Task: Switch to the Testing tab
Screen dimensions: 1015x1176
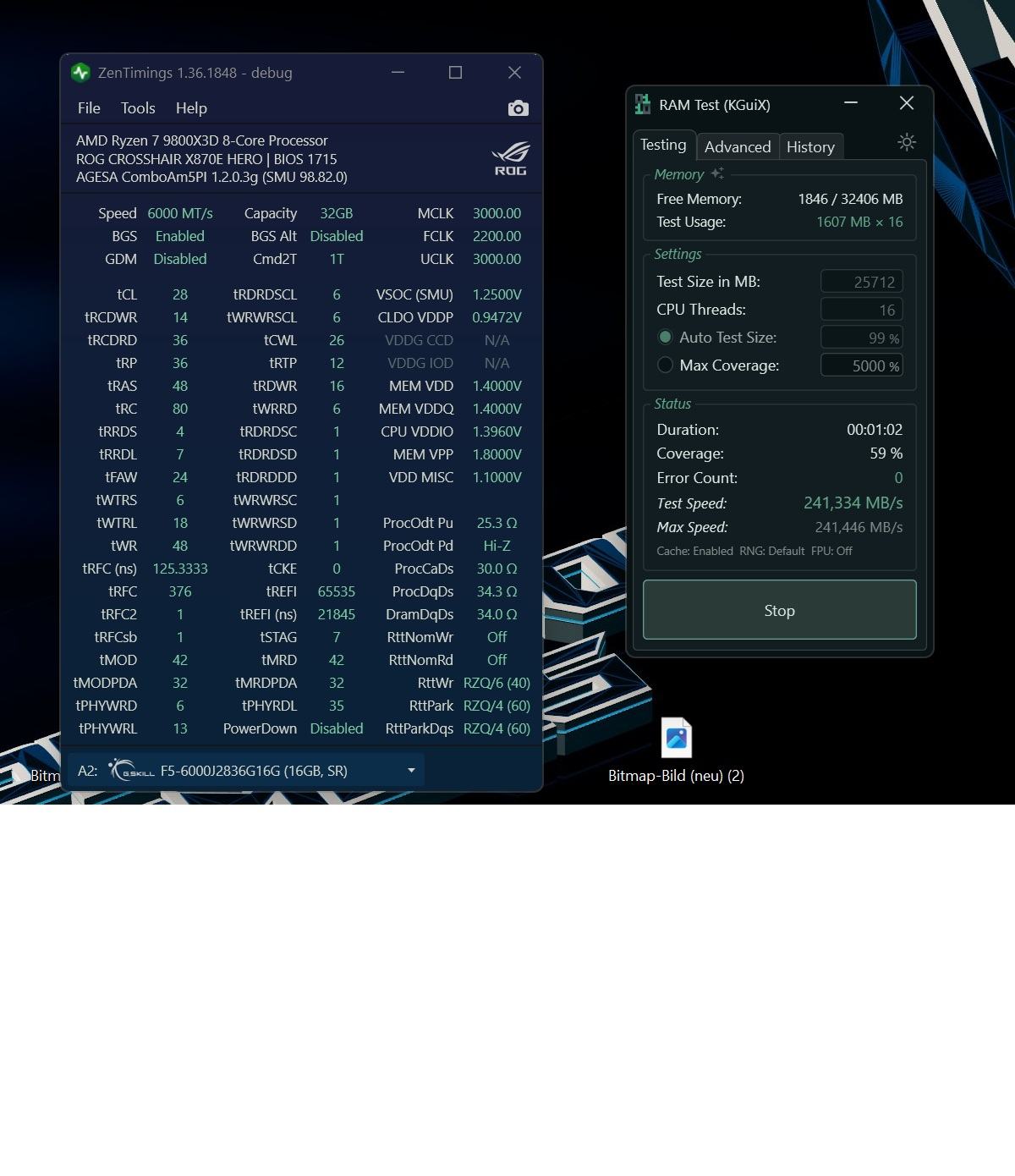Action: click(x=663, y=145)
